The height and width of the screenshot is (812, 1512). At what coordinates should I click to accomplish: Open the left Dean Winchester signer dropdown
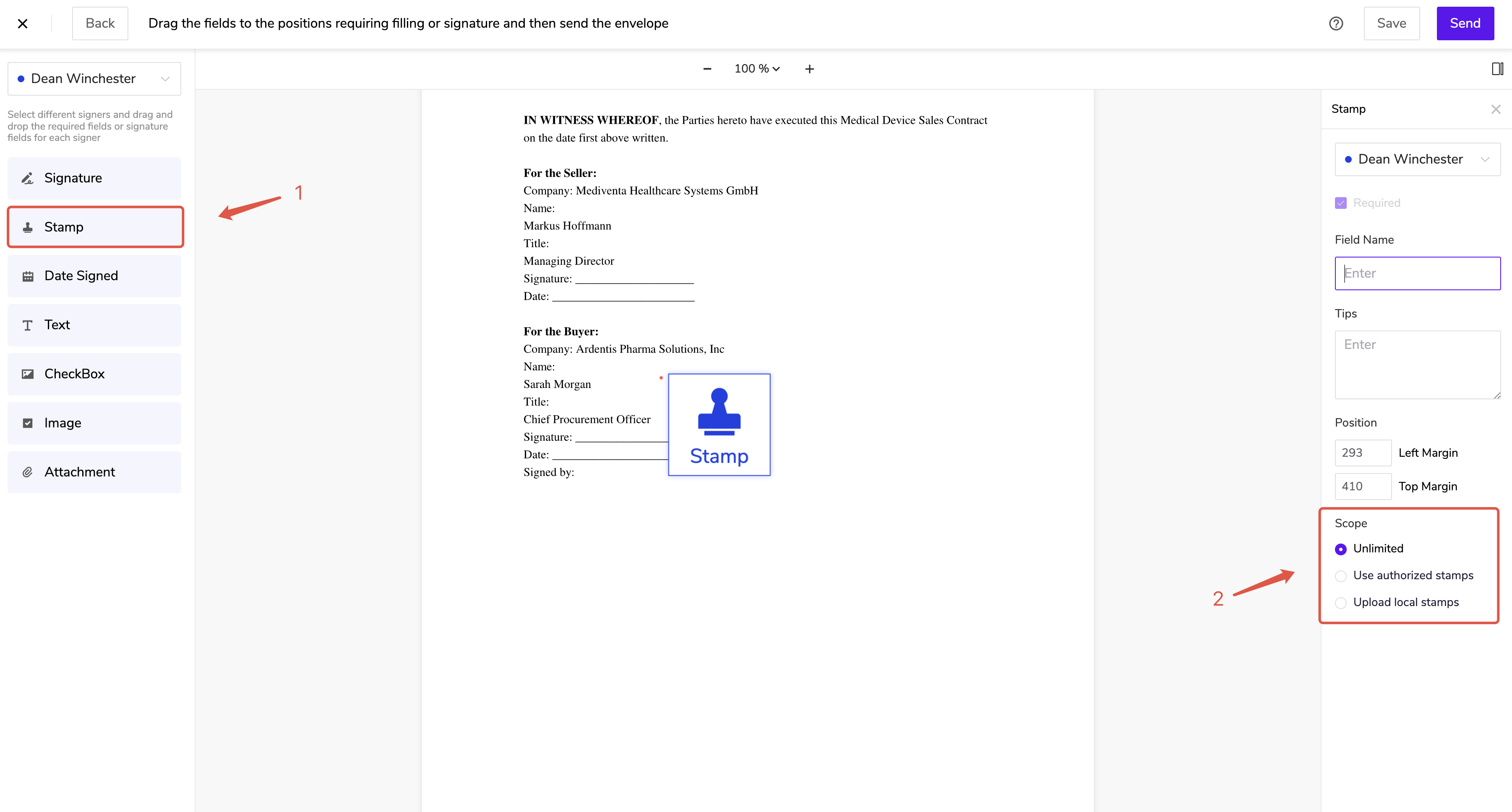click(94, 78)
